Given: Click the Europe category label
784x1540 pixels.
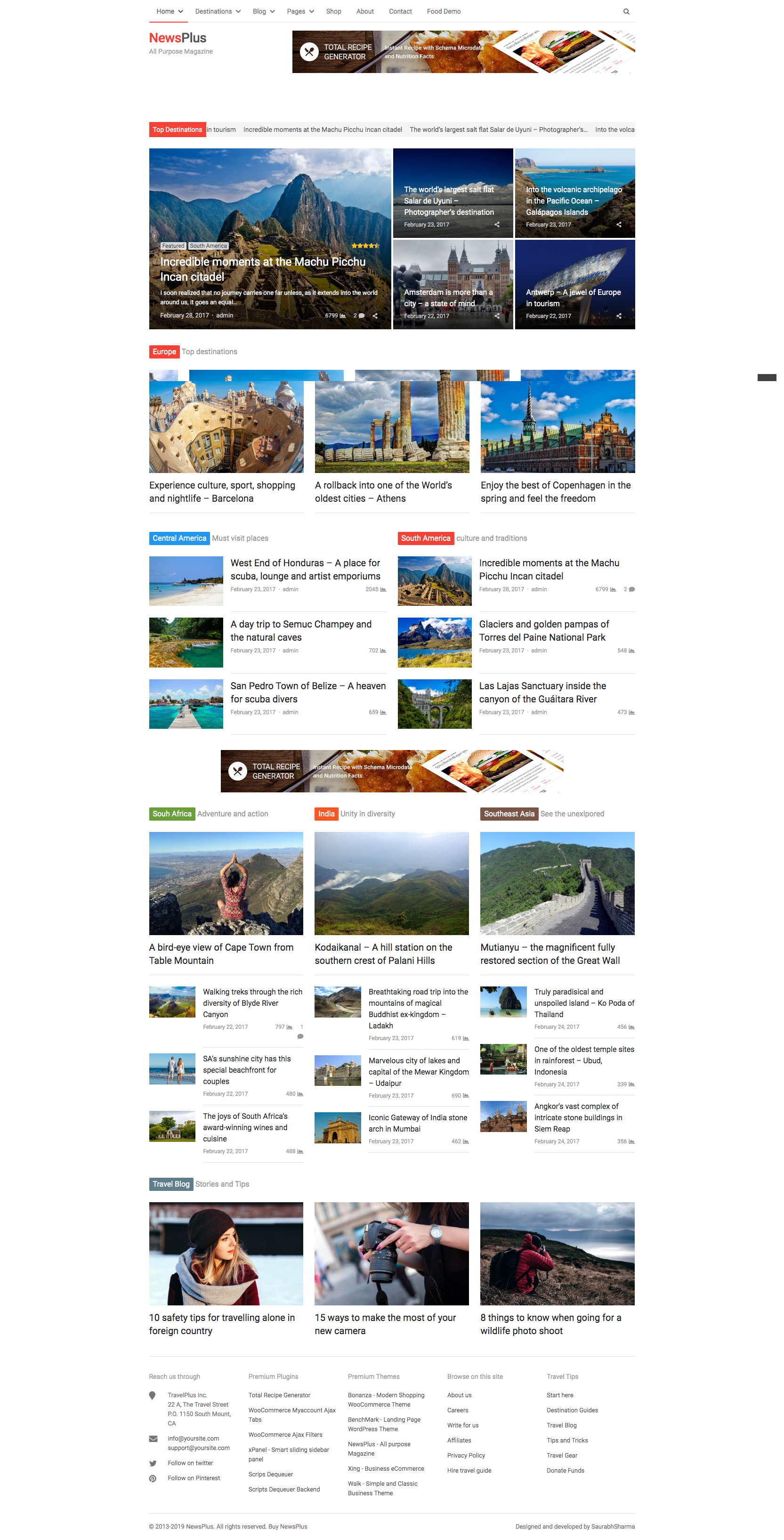Looking at the screenshot, I should tap(164, 351).
